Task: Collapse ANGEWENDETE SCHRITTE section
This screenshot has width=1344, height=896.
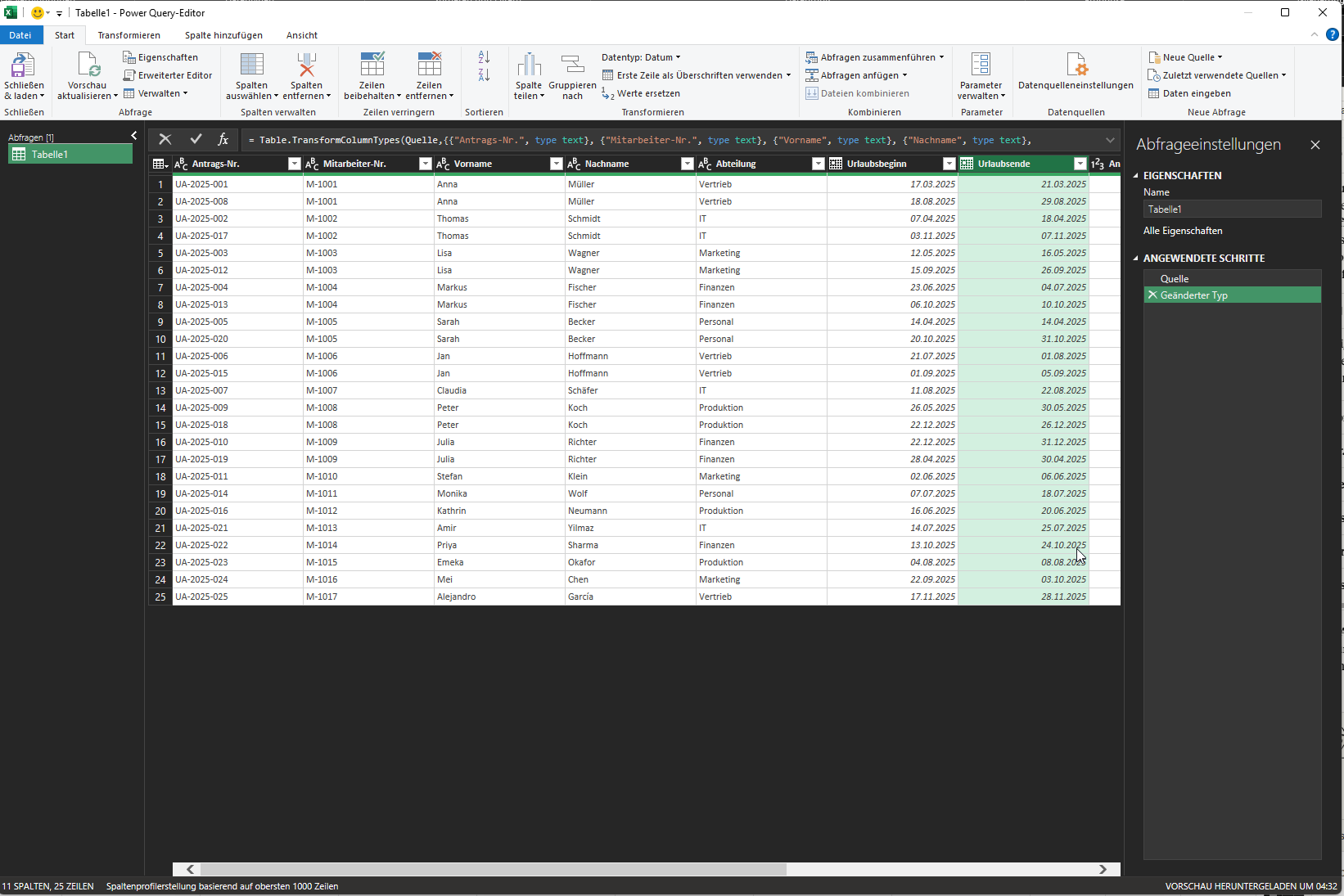Action: (x=1136, y=259)
